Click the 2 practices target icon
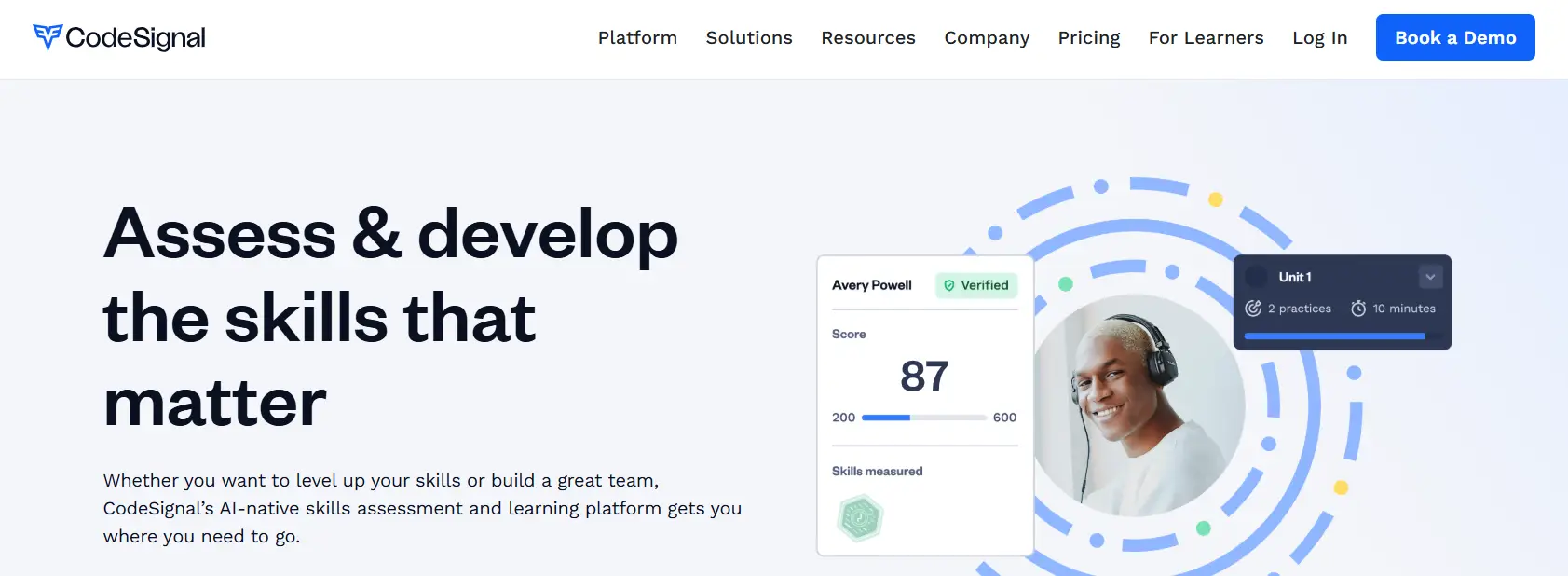 pyautogui.click(x=1253, y=309)
